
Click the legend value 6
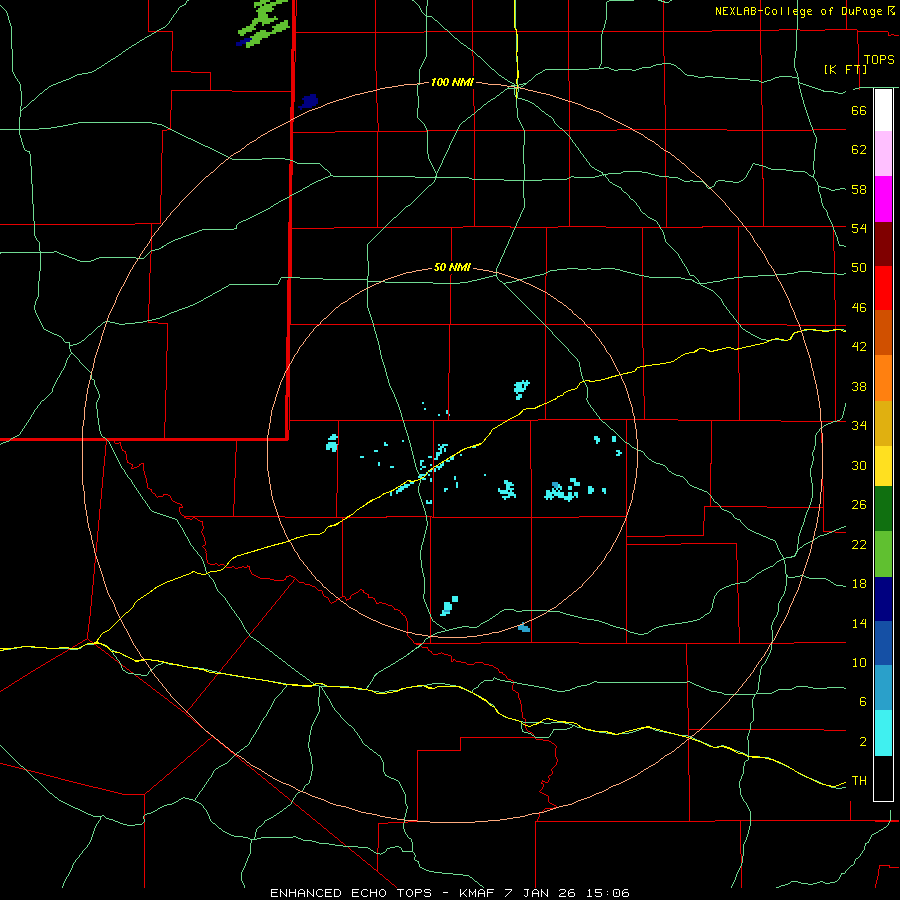pyautogui.click(x=862, y=701)
